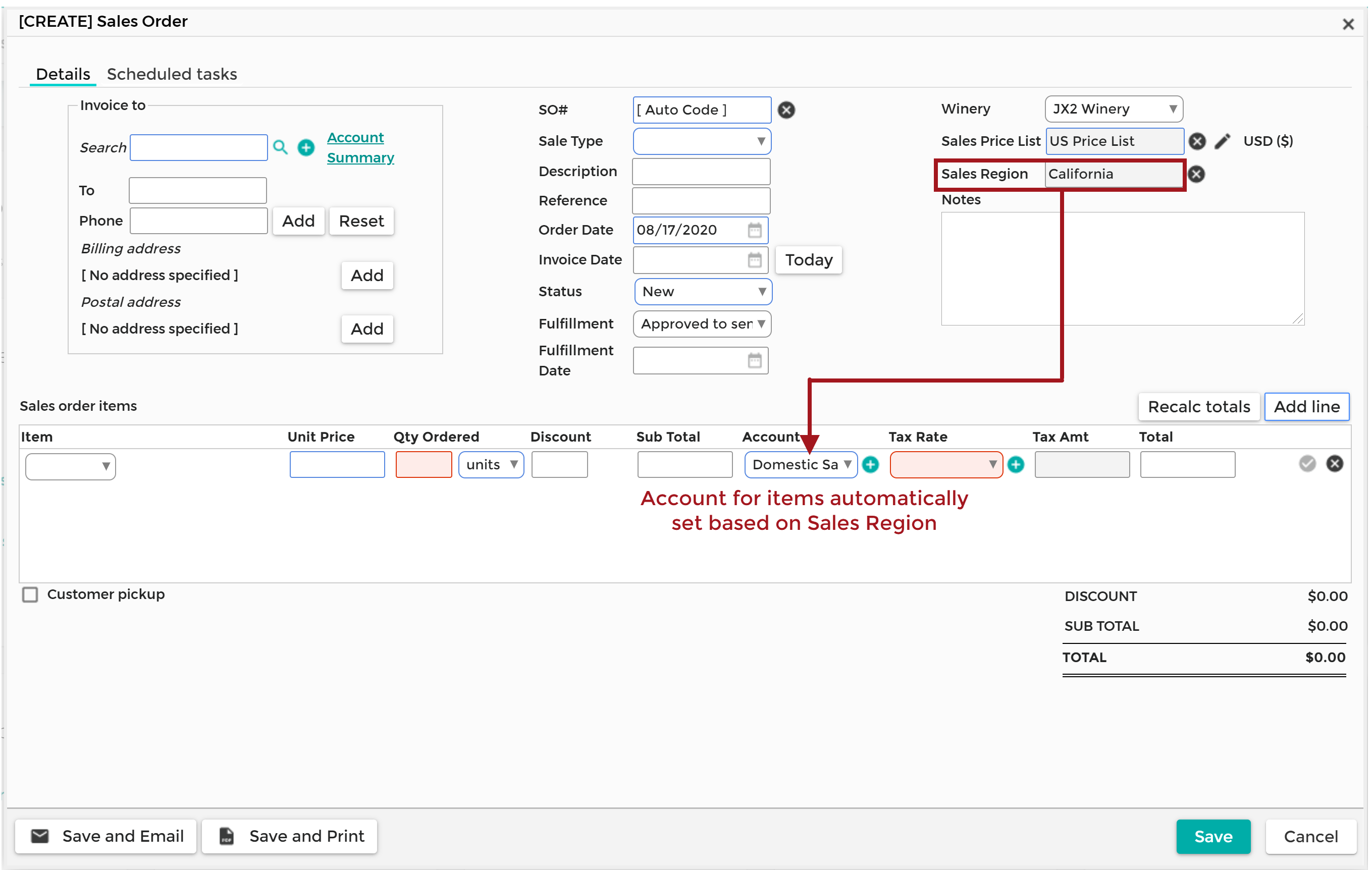Click the Add button next to Phone
The image size is (1372, 870).
298,221
